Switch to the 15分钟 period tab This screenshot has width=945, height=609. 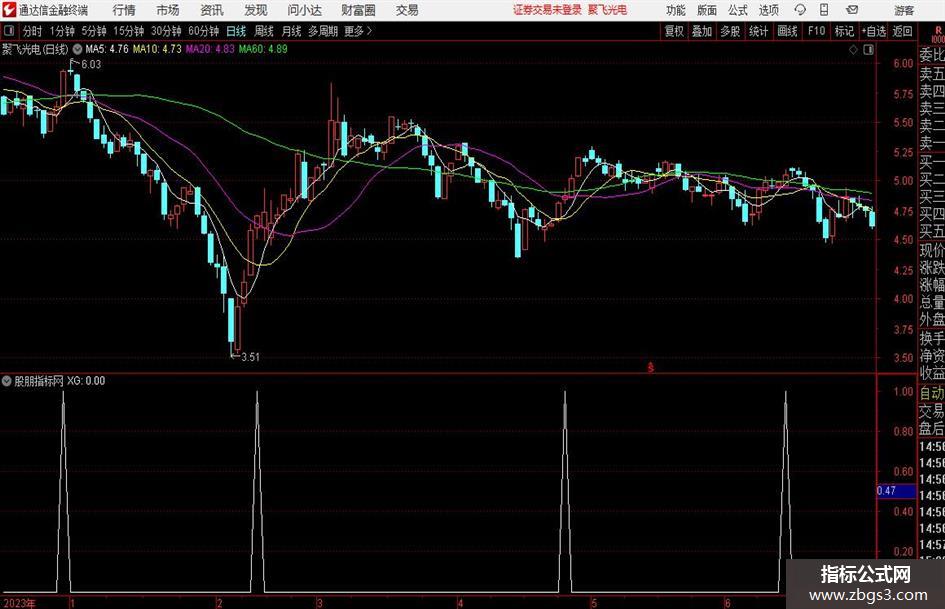pyautogui.click(x=128, y=31)
